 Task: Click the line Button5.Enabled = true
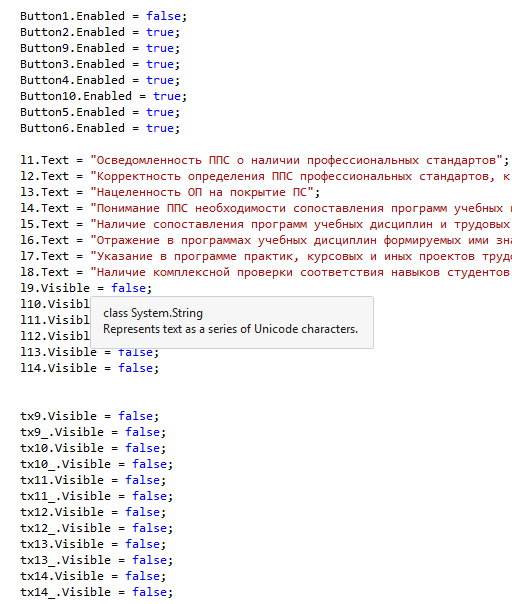pos(100,112)
